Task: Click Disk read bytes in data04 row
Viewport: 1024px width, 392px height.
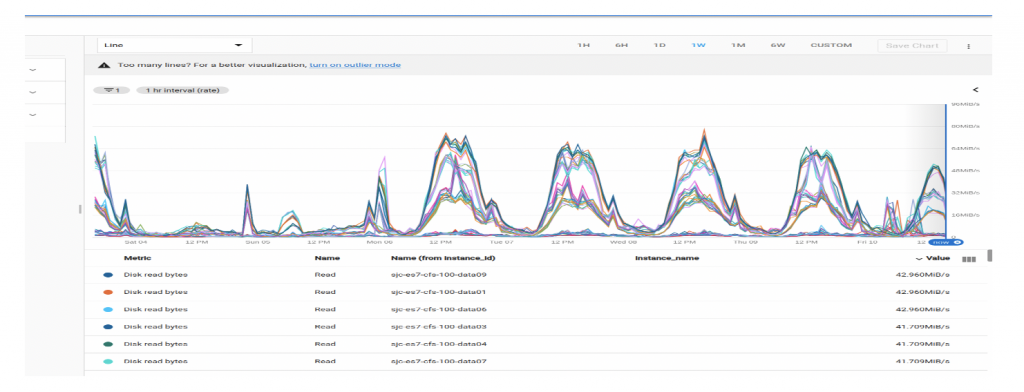Action: 155,344
